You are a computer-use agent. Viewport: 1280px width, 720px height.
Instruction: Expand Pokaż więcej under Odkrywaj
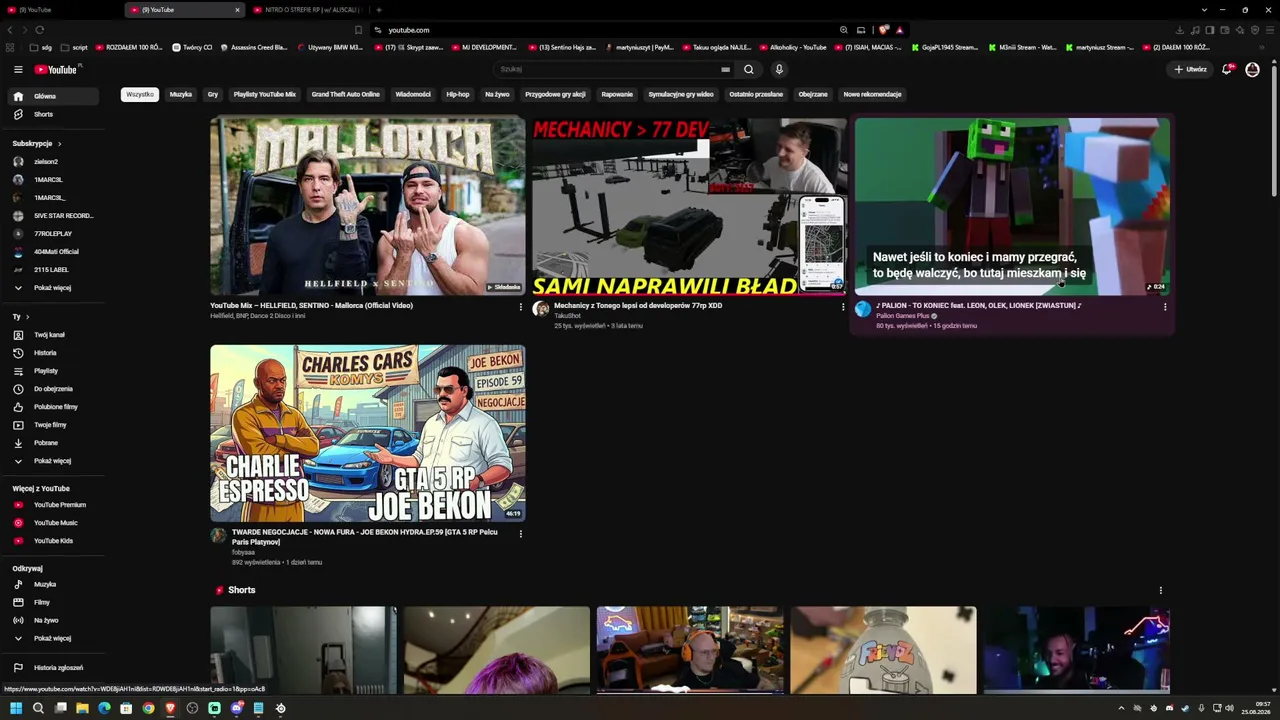pos(55,638)
